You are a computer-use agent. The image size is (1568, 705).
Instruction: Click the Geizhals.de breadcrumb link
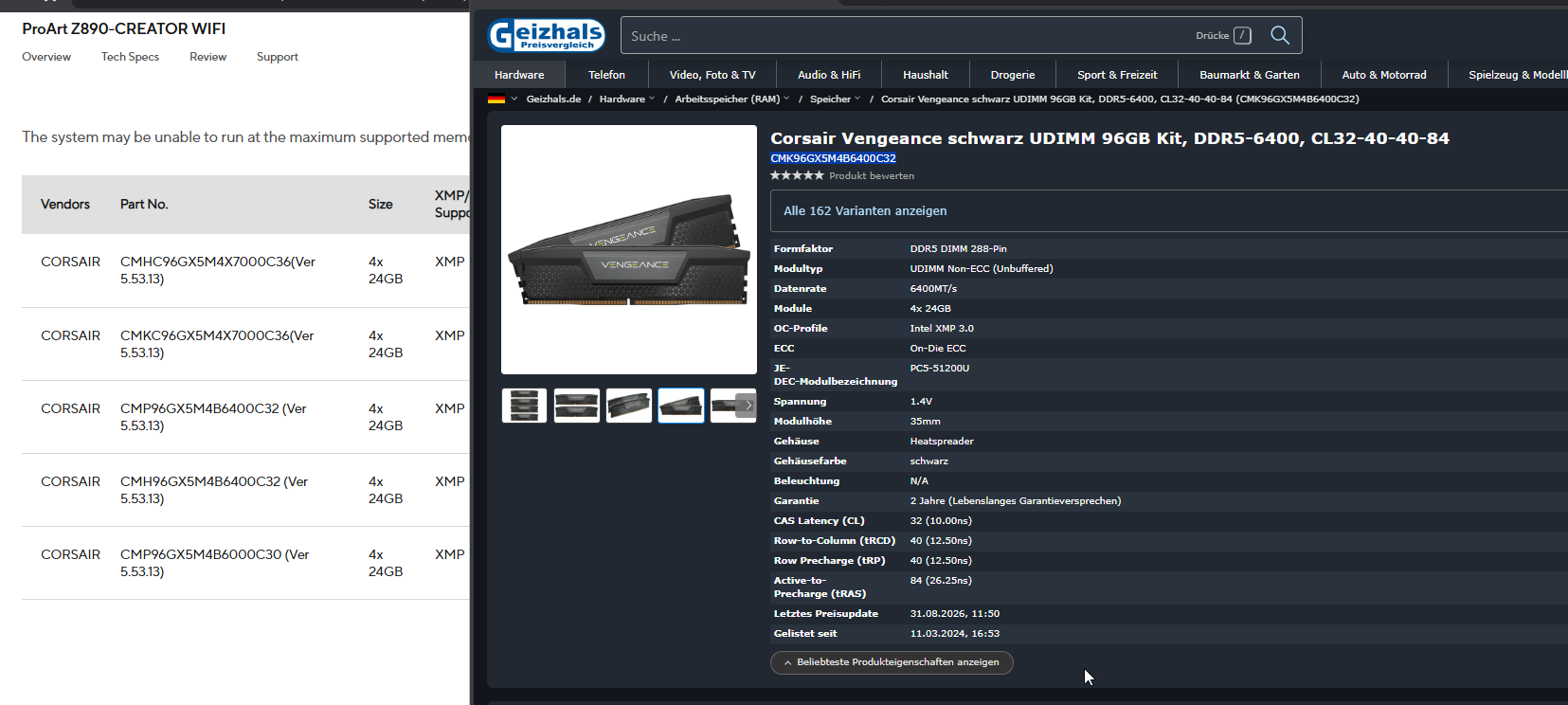[553, 99]
